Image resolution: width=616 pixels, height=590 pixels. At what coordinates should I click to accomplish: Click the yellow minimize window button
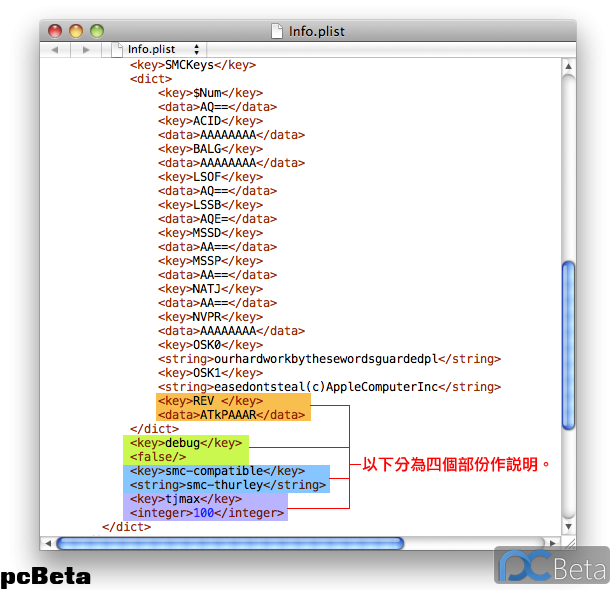pyautogui.click(x=76, y=31)
